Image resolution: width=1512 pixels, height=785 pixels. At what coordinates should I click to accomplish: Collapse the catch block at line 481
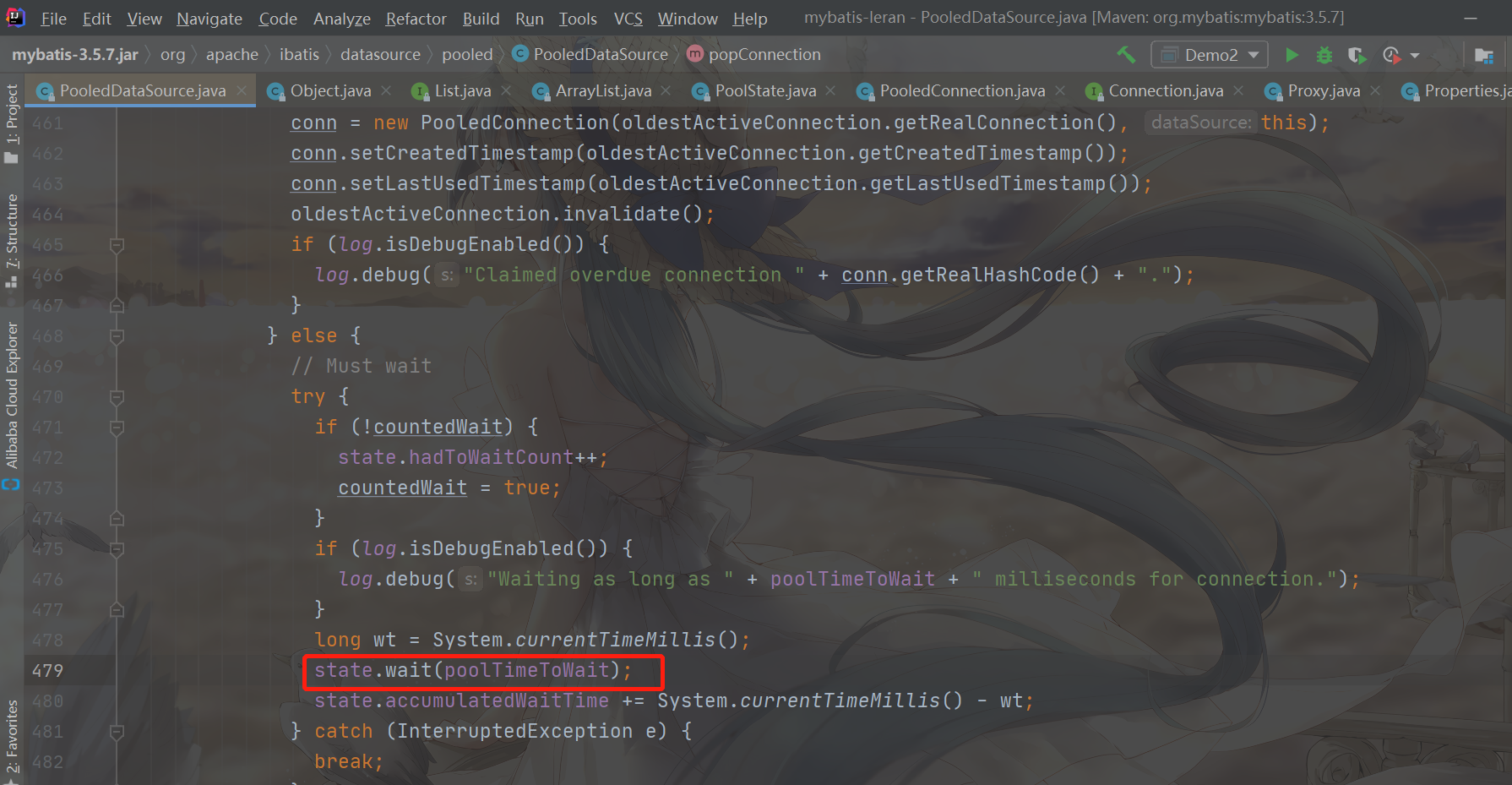pos(117,732)
